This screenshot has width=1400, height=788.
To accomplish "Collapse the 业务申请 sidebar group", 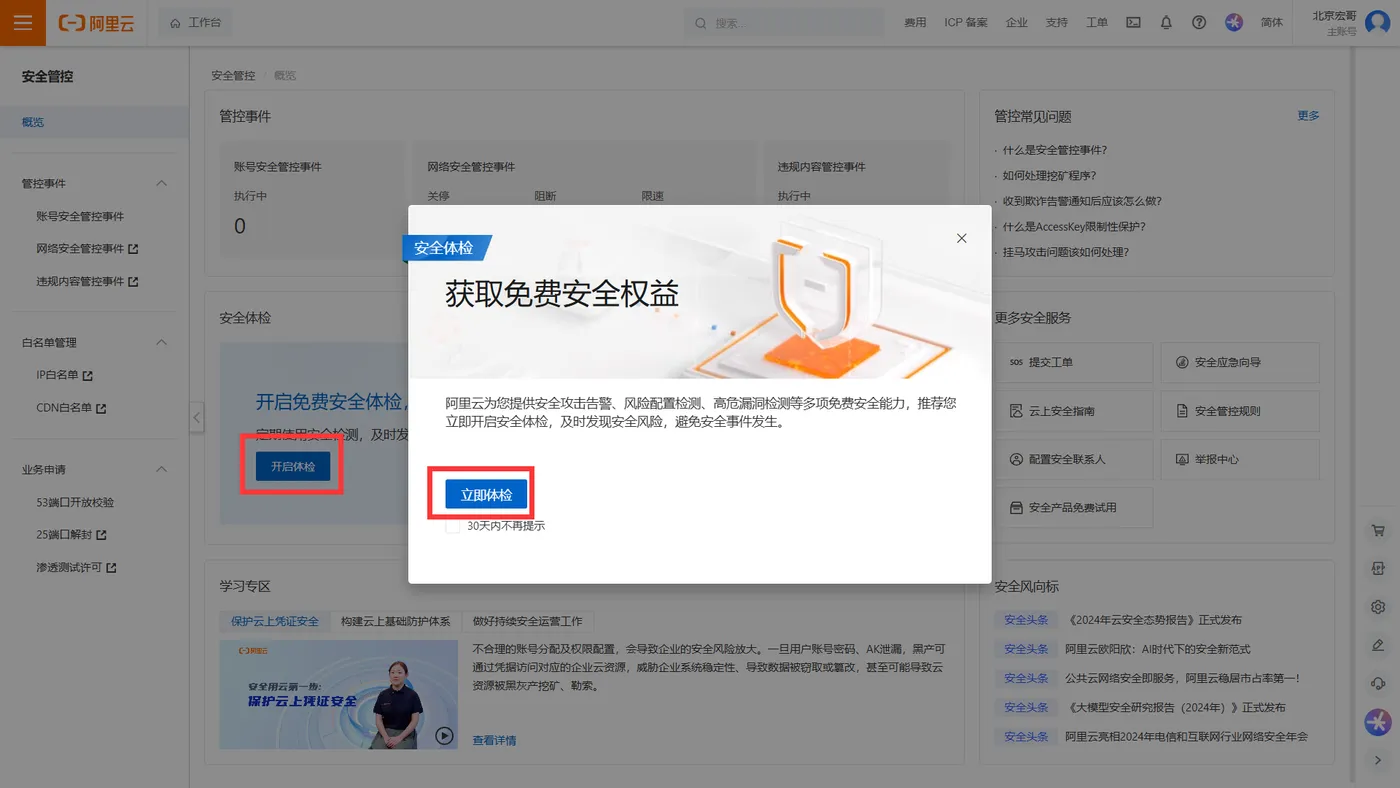I will pos(162,470).
